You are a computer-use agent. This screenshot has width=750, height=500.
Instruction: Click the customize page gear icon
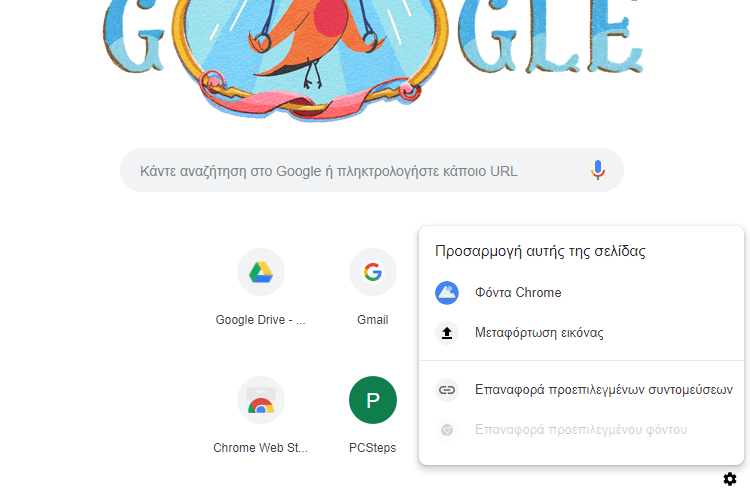click(729, 479)
